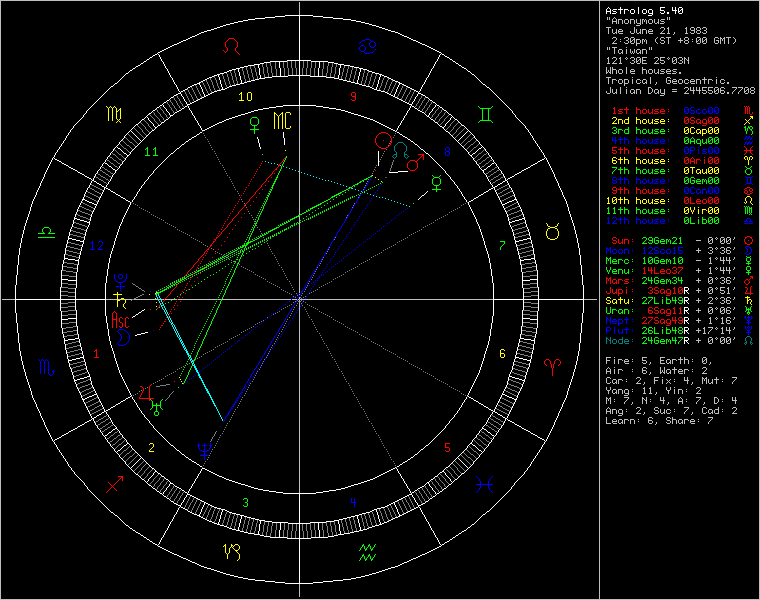Image resolution: width=760 pixels, height=600 pixels.
Task: Click the red Asc label in the chart
Action: click(120, 320)
